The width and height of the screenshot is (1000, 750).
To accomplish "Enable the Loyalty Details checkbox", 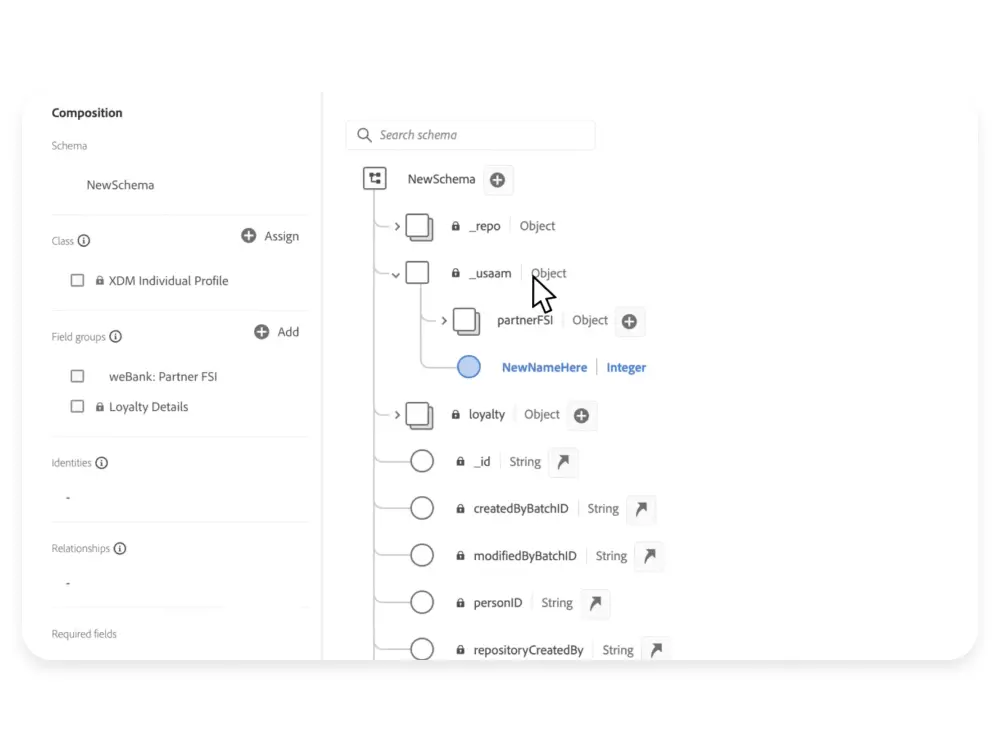I will 77,407.
